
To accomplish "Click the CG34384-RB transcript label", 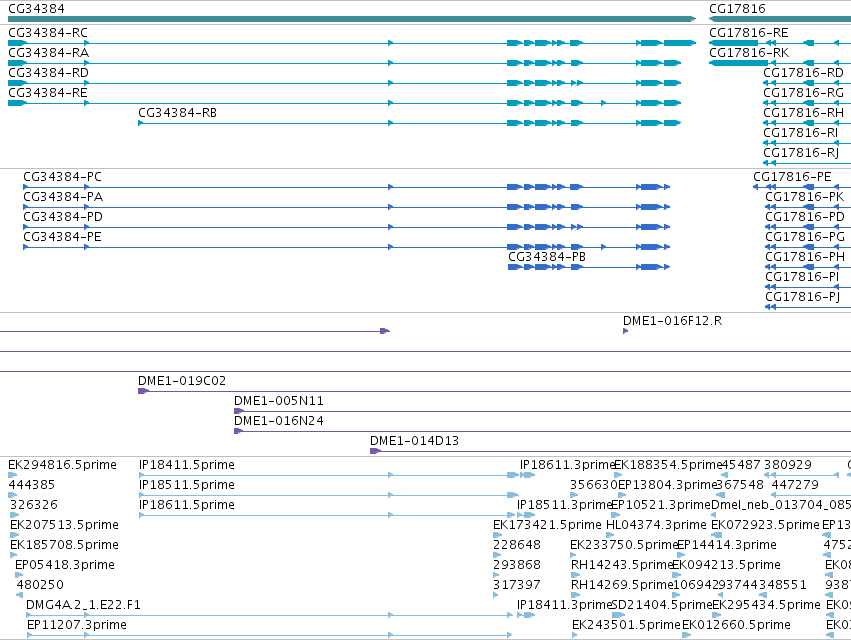I will coord(177,113).
